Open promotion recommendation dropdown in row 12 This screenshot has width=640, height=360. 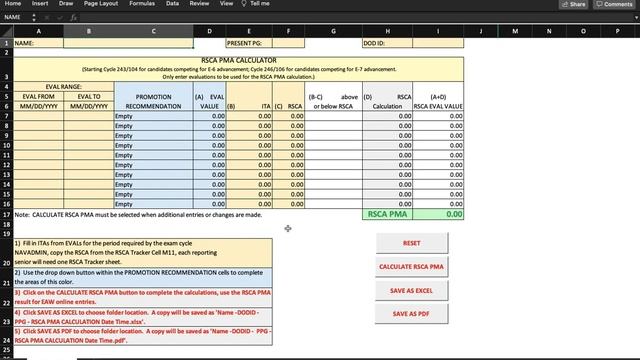(x=153, y=165)
